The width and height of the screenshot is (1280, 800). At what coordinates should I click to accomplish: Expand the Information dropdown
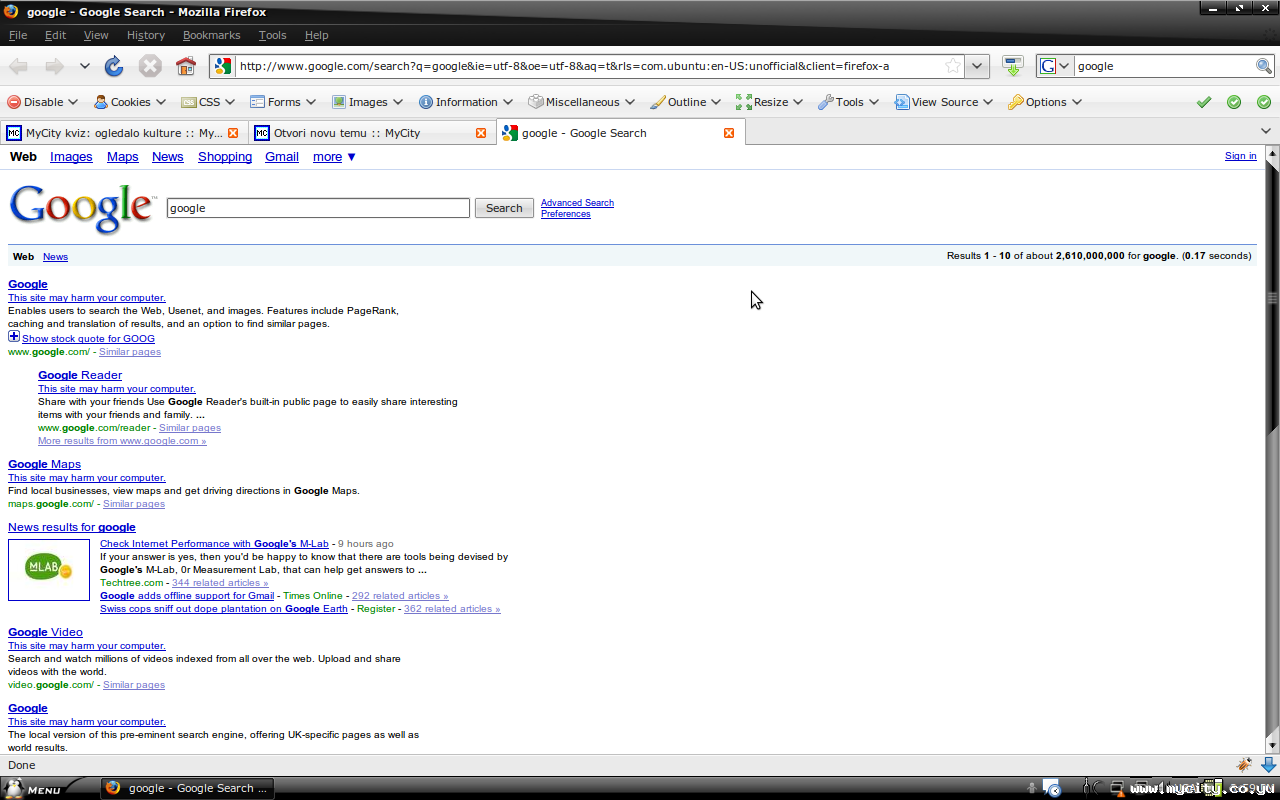[x=466, y=102]
